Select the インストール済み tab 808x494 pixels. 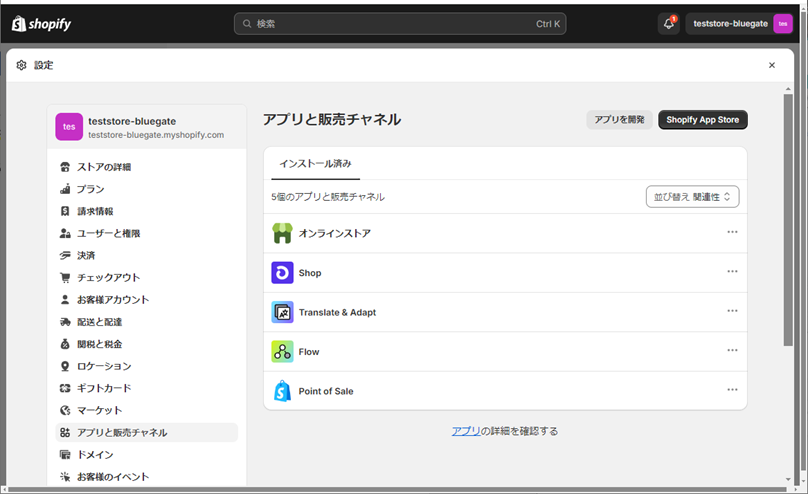point(315,164)
